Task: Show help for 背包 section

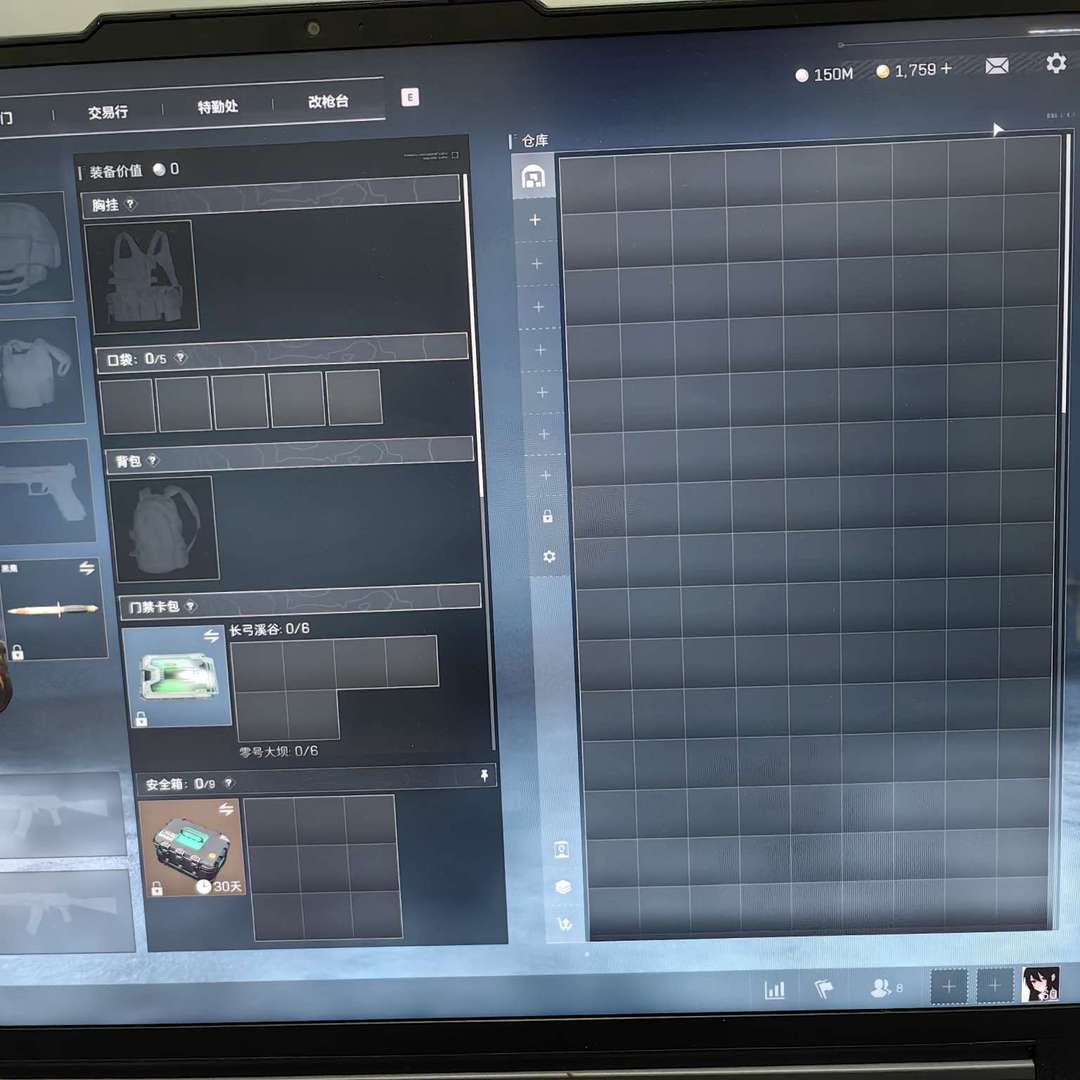Action: point(152,459)
